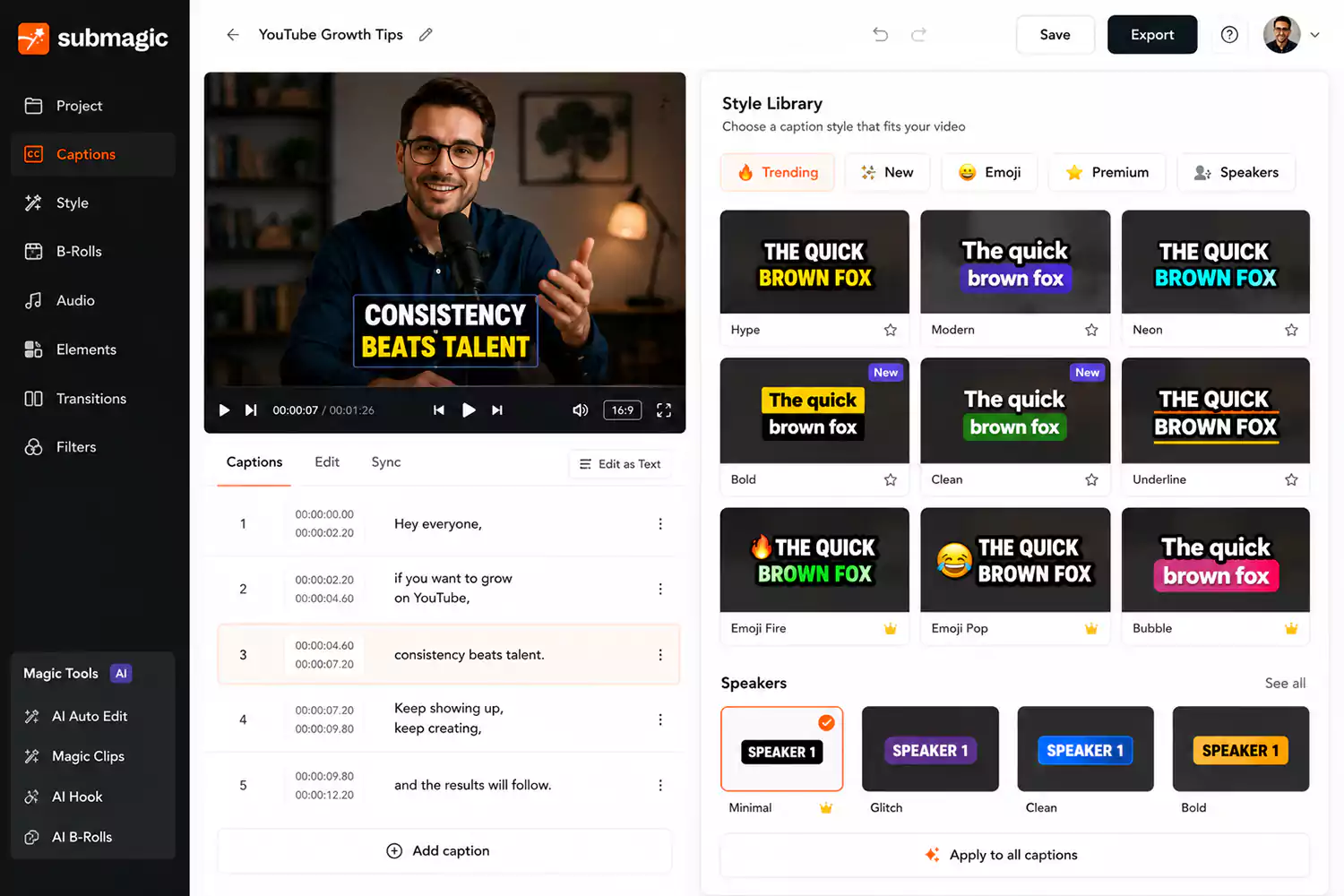This screenshot has width=1344, height=896.
Task: Click the redo arrow
Action: [918, 35]
